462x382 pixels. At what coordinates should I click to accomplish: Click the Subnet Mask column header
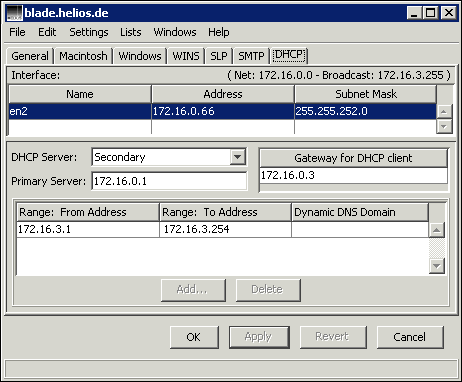click(366, 94)
